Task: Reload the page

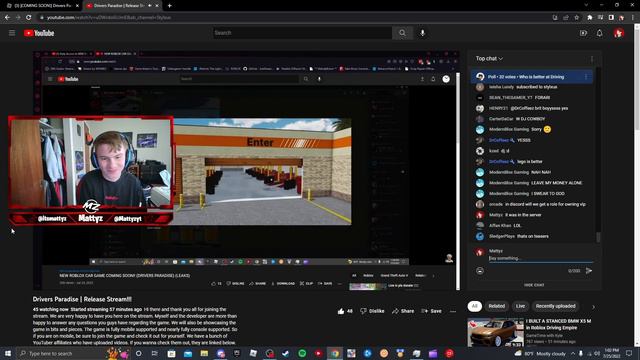Action: 29,18
